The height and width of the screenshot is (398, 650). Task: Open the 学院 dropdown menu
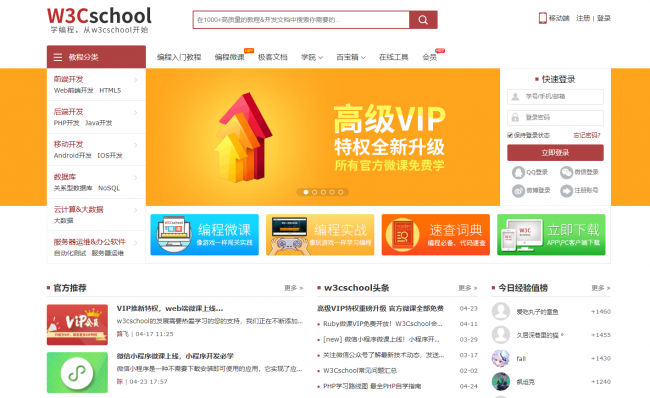tap(312, 57)
